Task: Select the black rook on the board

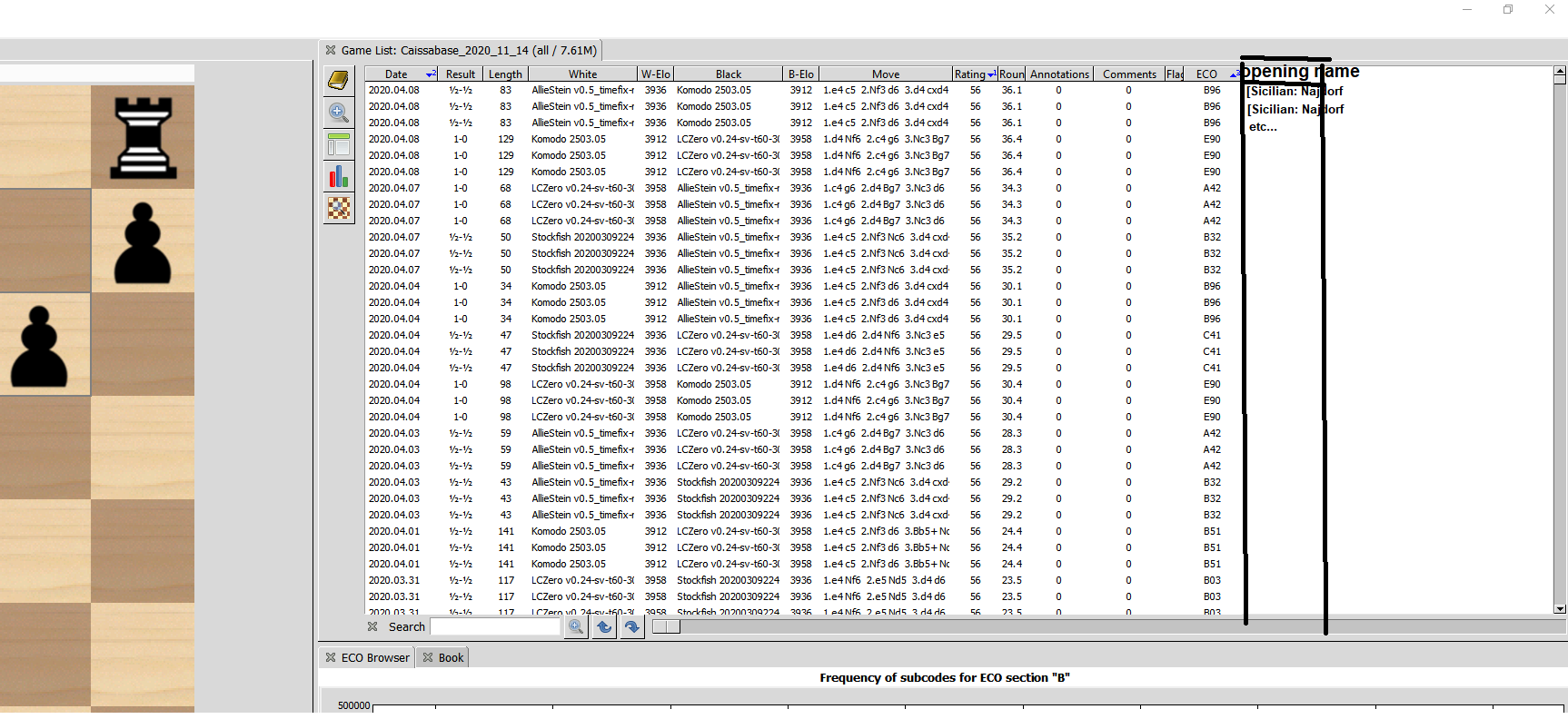Action: (143, 137)
